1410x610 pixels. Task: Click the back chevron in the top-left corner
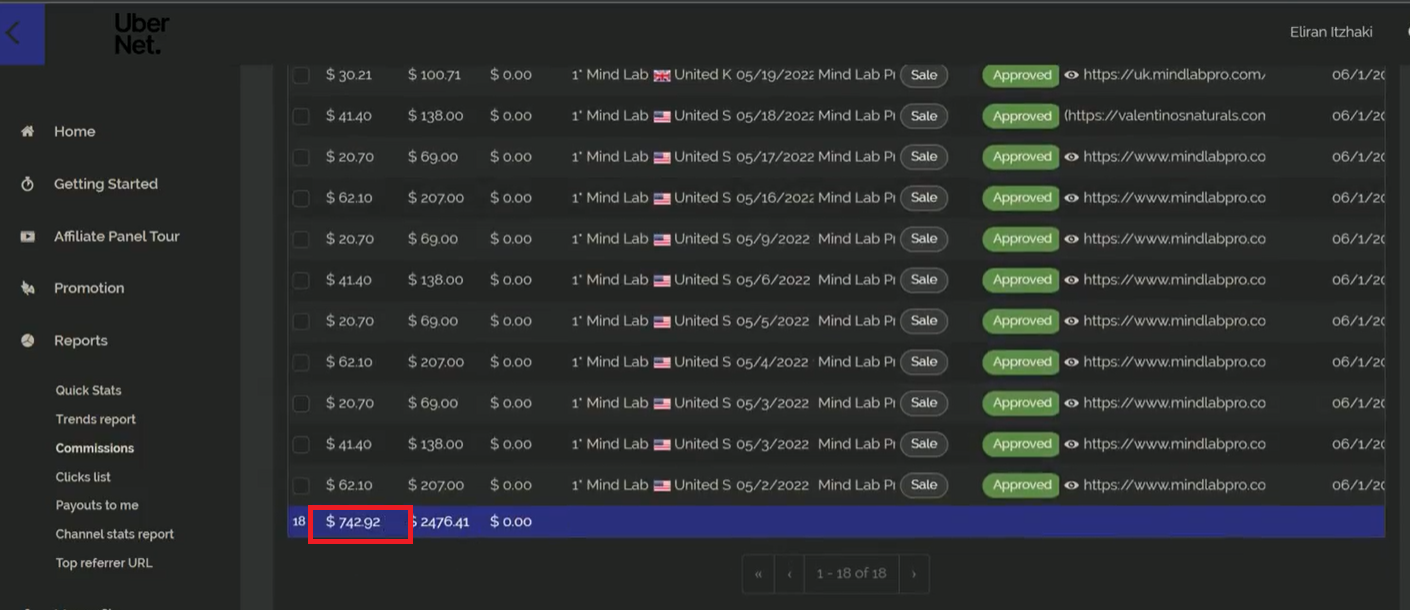[13, 33]
